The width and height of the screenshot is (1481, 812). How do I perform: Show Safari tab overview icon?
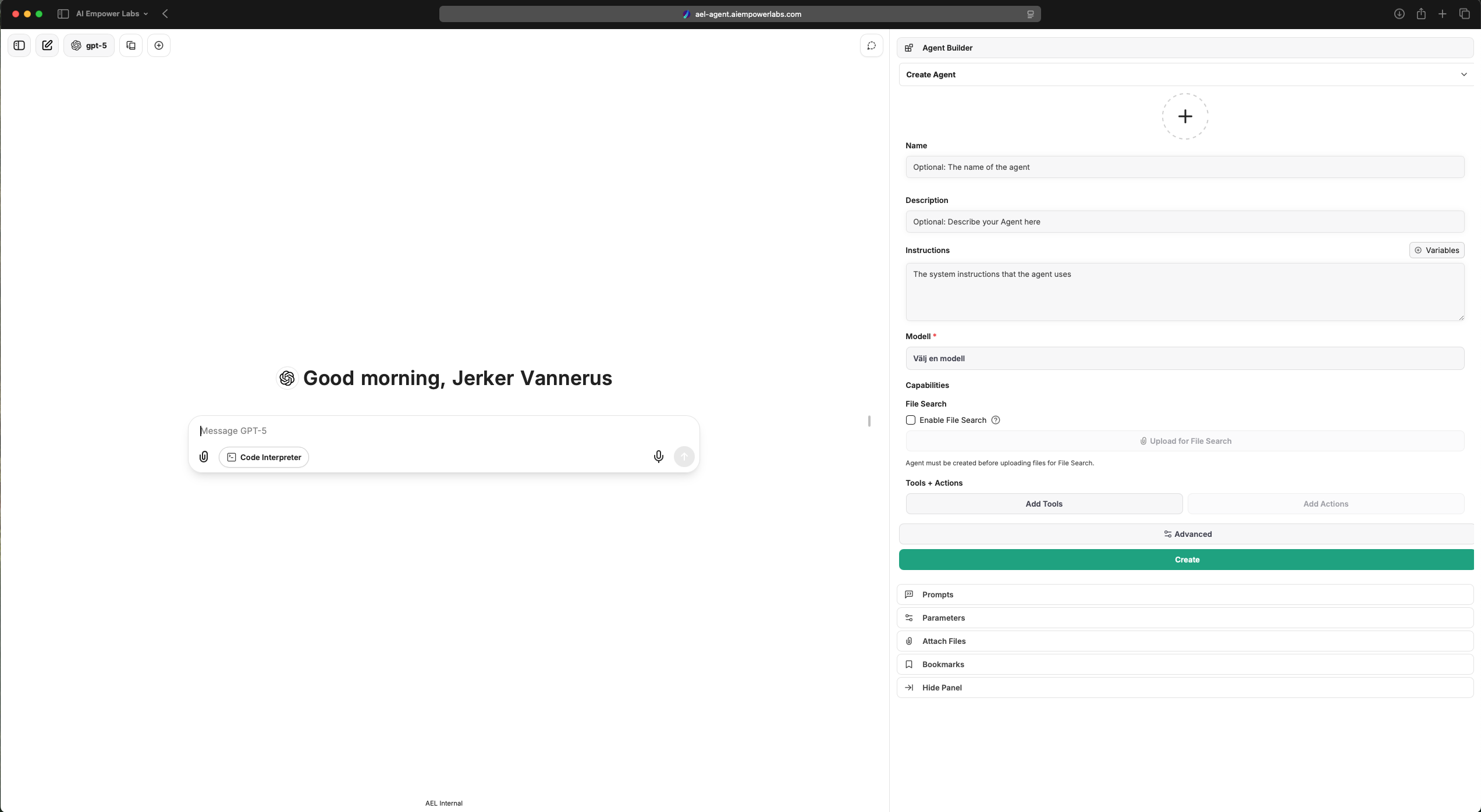(1465, 14)
